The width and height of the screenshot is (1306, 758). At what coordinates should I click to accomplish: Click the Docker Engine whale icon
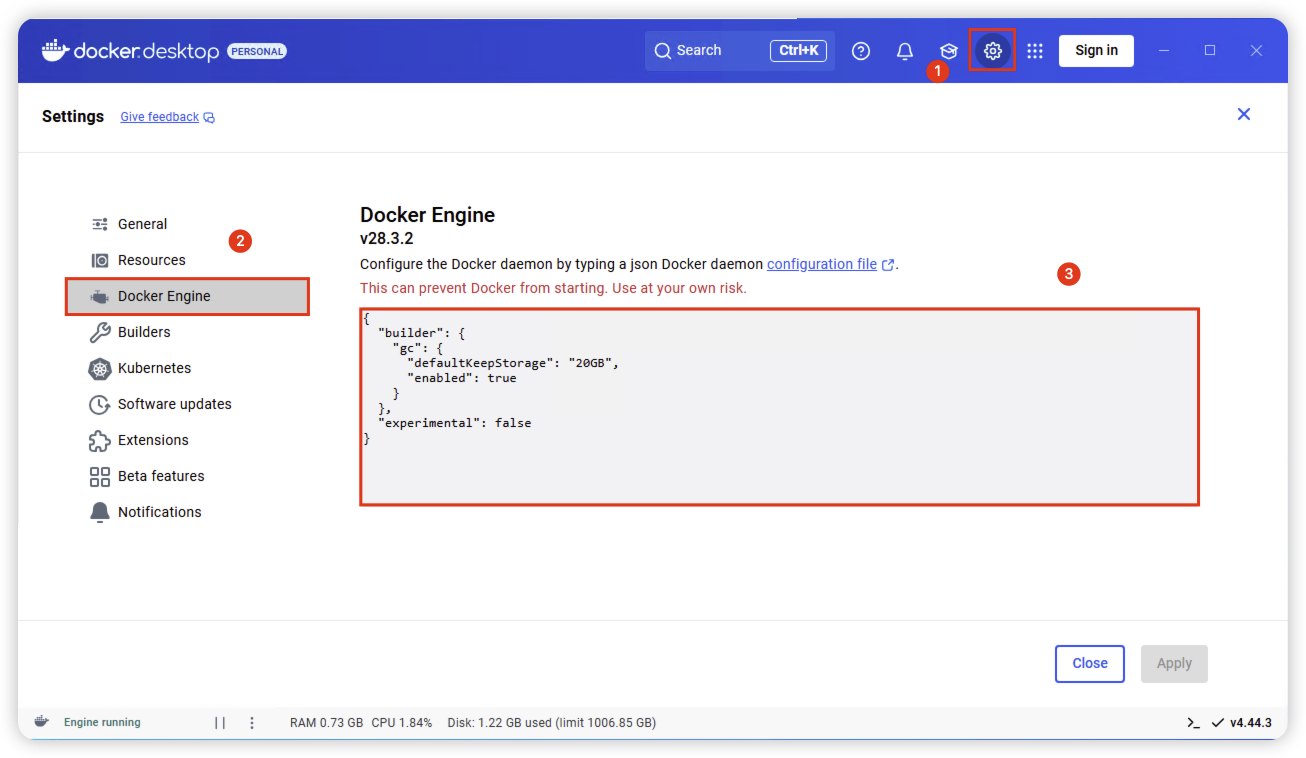point(100,296)
